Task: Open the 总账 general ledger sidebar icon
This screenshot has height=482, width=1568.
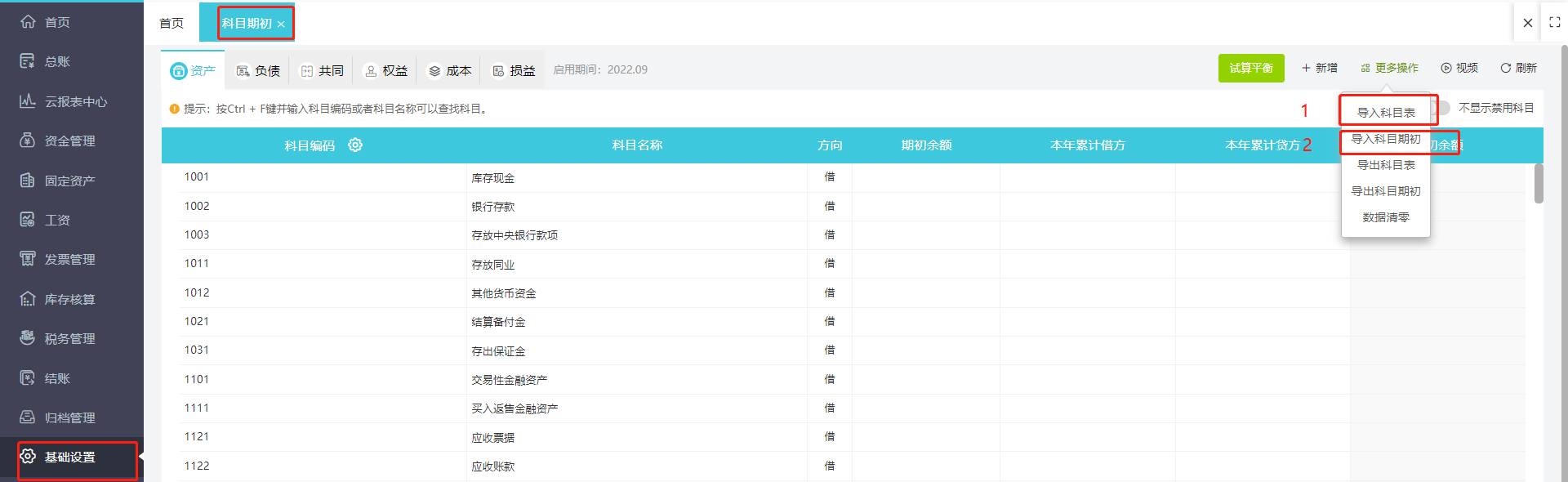Action: point(28,61)
